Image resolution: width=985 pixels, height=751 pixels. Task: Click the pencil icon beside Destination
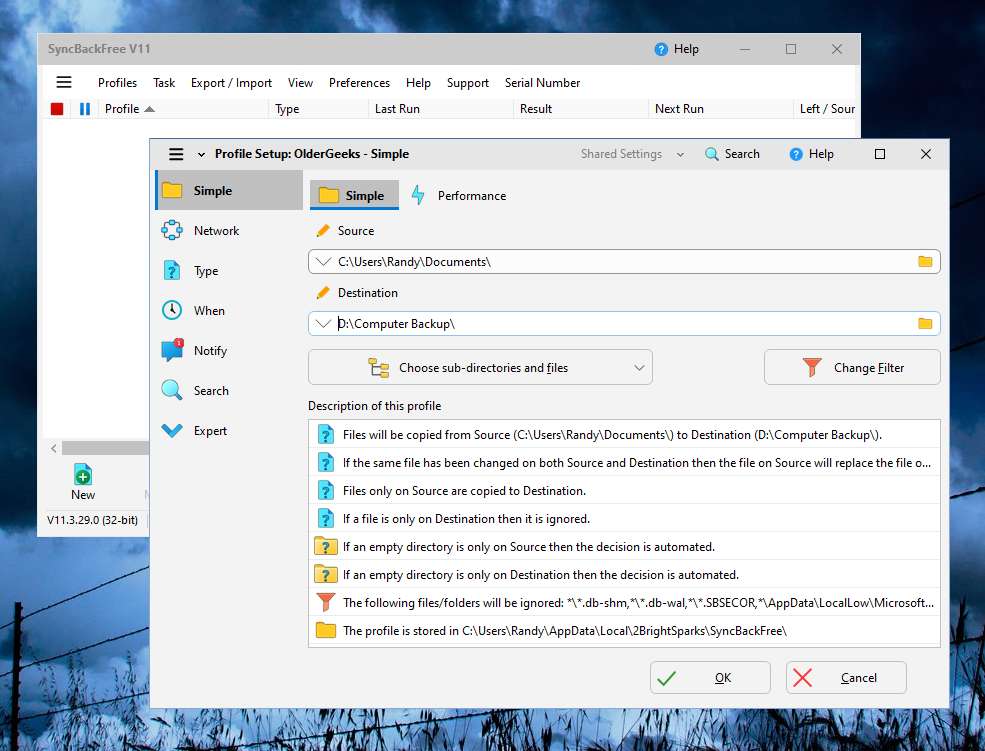point(323,293)
